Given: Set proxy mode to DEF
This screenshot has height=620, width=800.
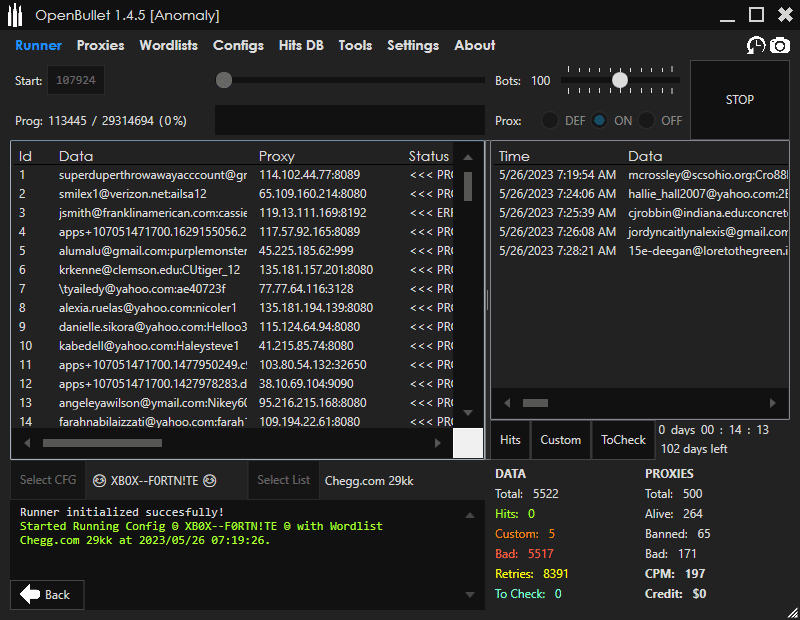Looking at the screenshot, I should coord(550,120).
